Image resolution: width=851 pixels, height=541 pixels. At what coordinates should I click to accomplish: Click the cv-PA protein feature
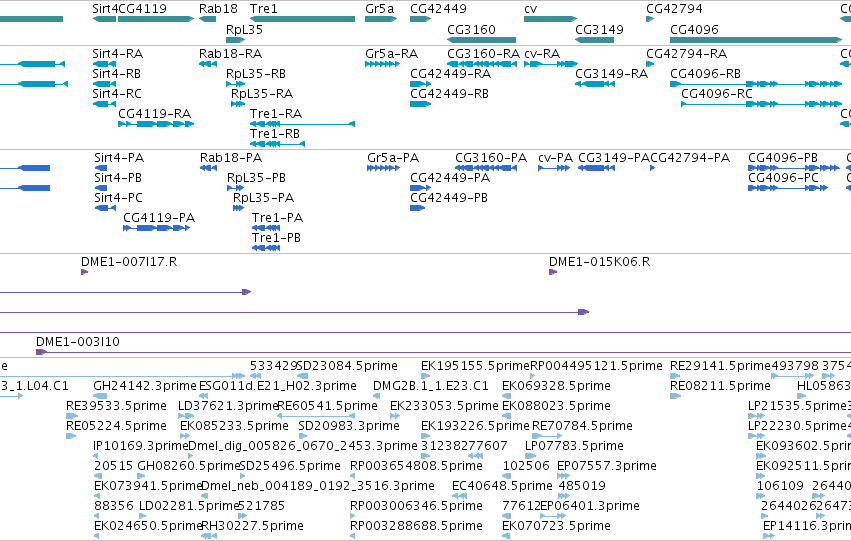554,168
